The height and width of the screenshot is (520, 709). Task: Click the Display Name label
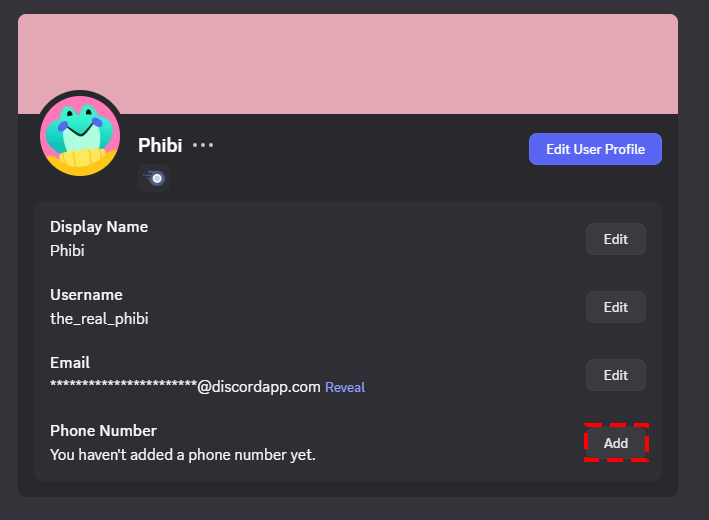click(99, 227)
